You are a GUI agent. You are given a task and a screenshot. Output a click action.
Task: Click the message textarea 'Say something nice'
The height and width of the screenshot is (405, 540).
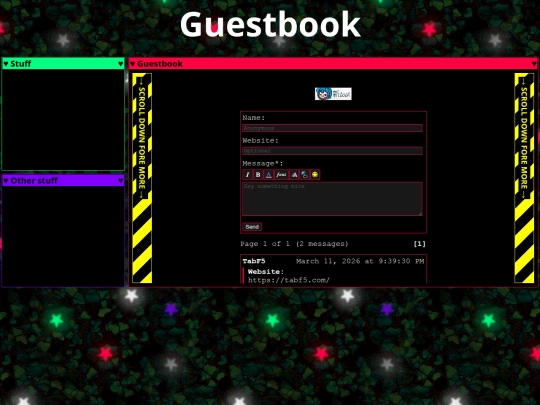332,199
